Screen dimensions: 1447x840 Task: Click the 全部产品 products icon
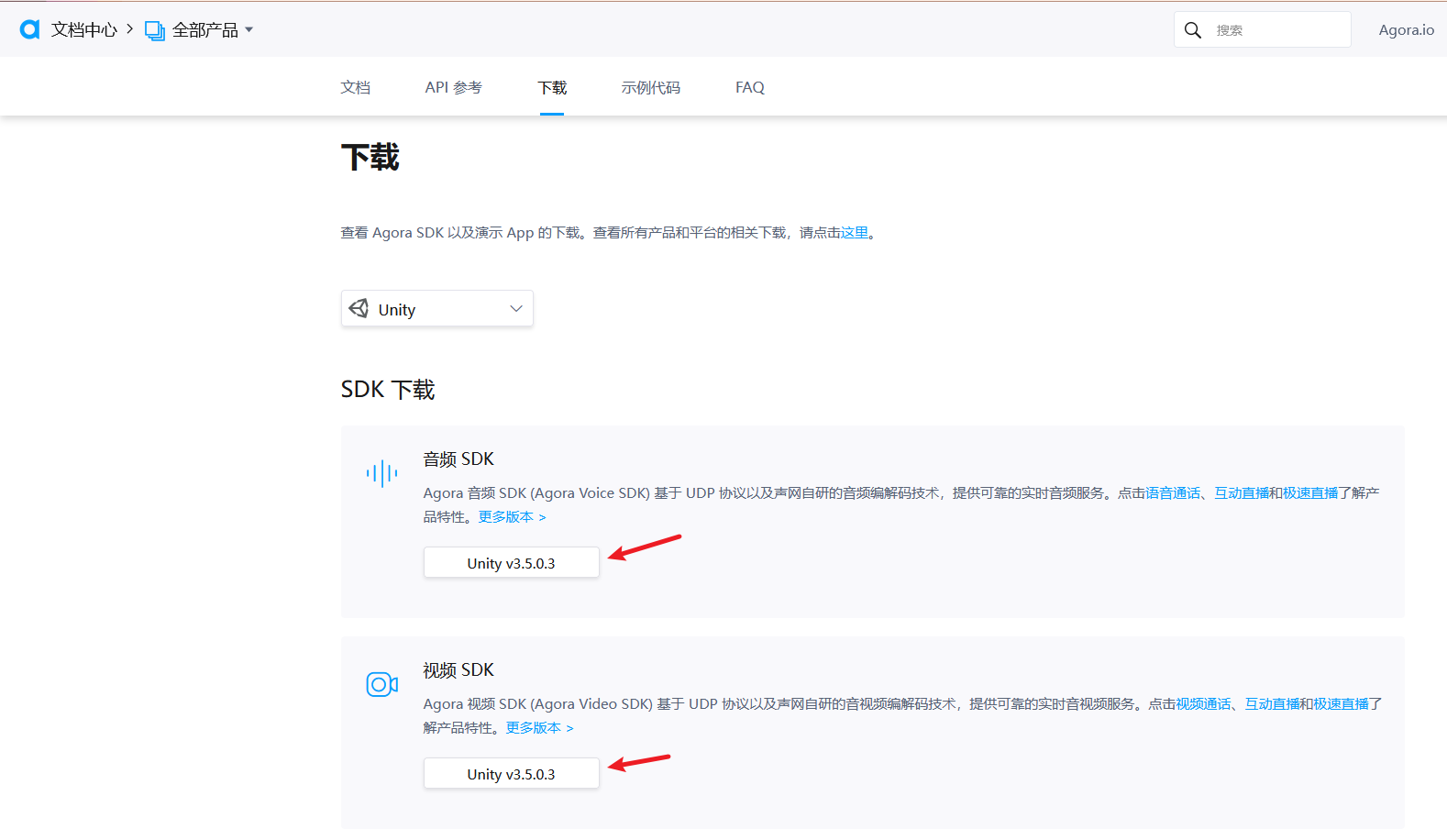pyautogui.click(x=155, y=30)
